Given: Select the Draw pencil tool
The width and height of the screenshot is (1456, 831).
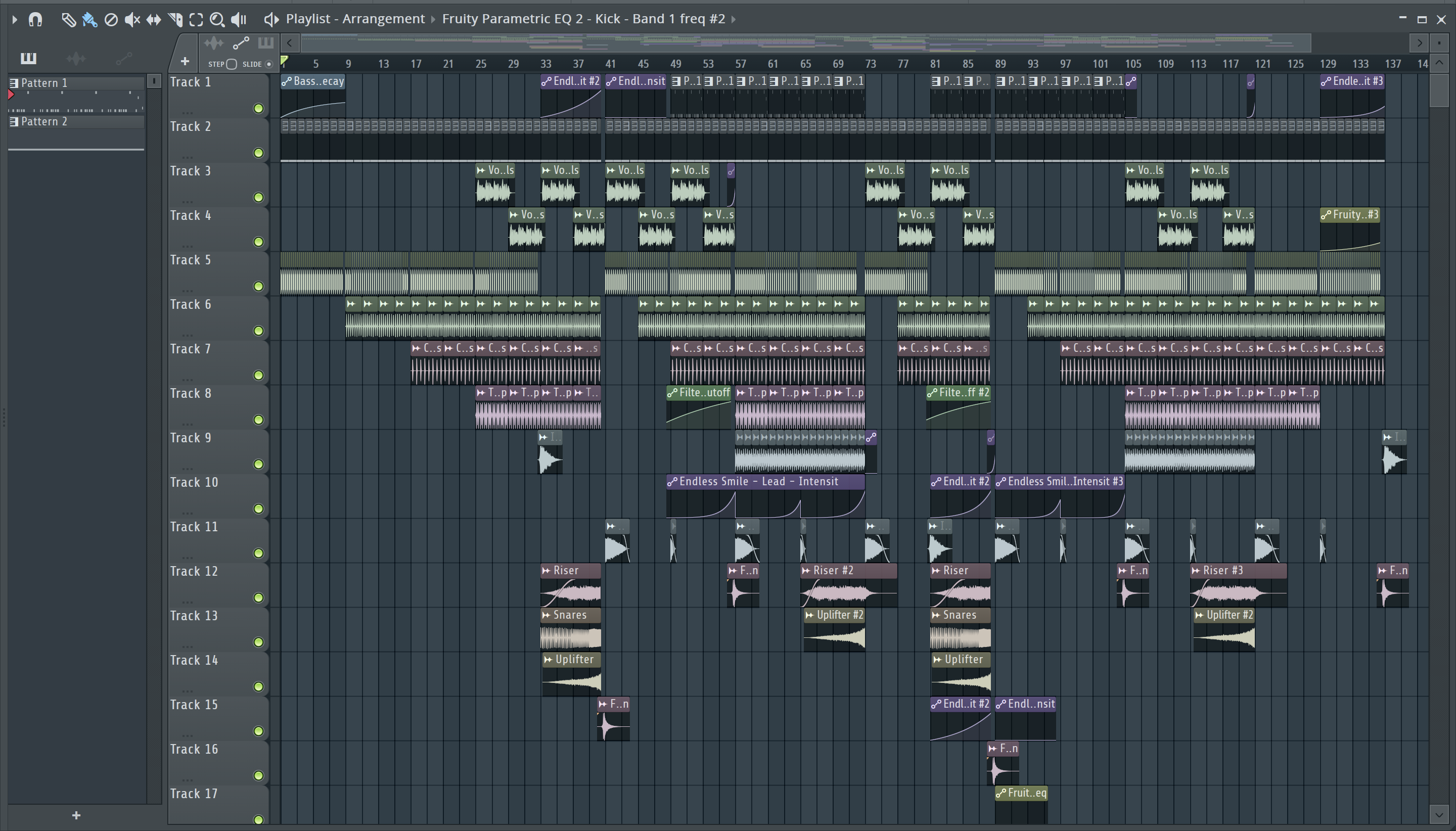Looking at the screenshot, I should tap(68, 19).
